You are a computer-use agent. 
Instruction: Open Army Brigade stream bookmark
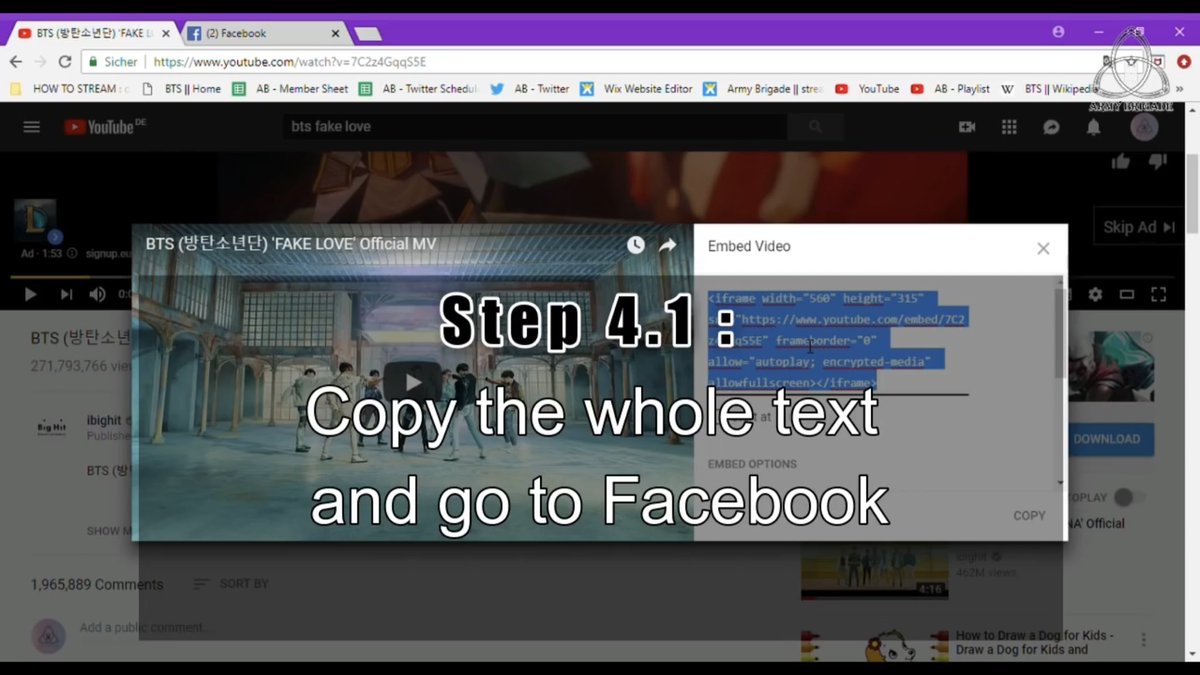click(763, 89)
